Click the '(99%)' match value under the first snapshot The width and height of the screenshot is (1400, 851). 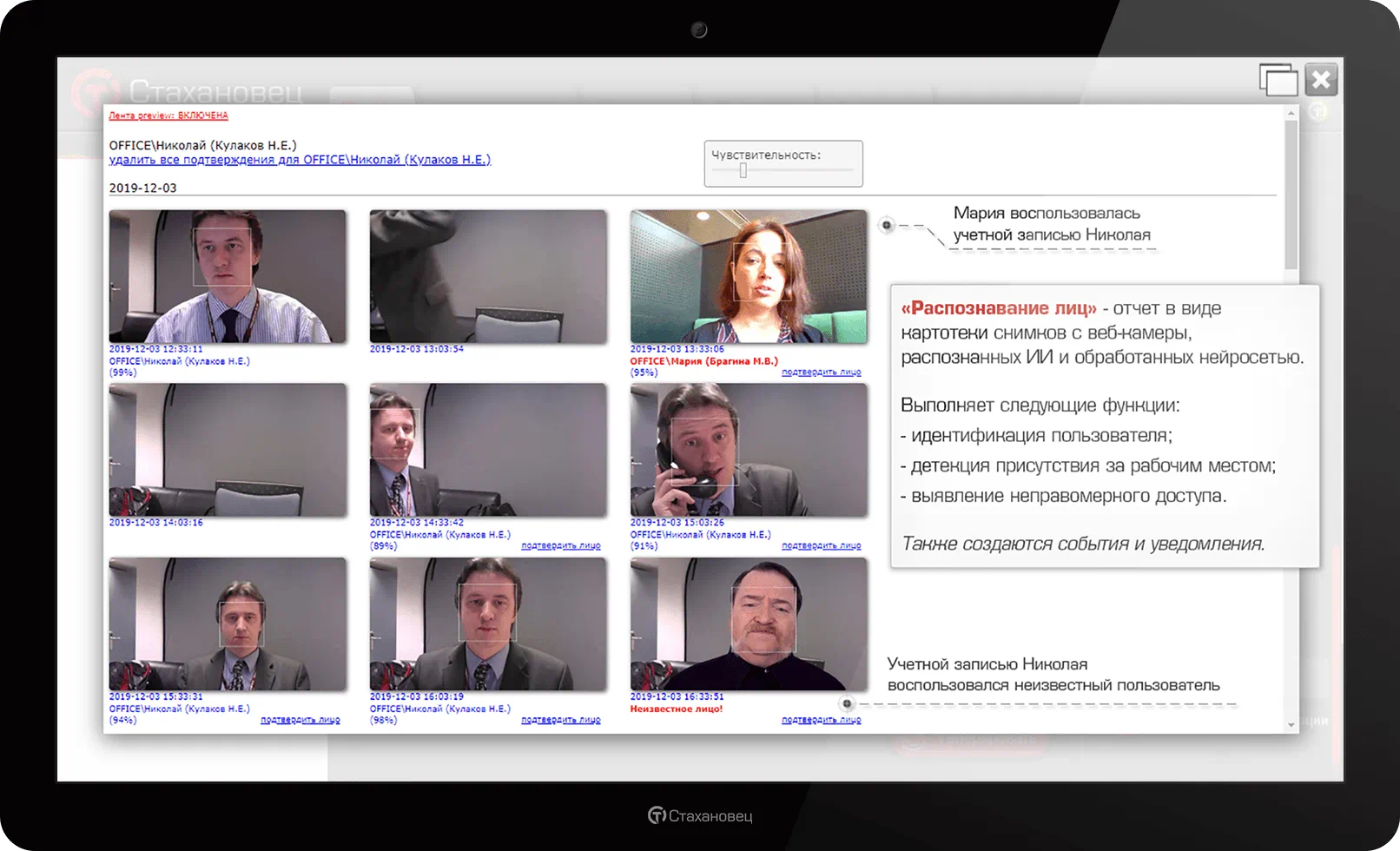122,373
